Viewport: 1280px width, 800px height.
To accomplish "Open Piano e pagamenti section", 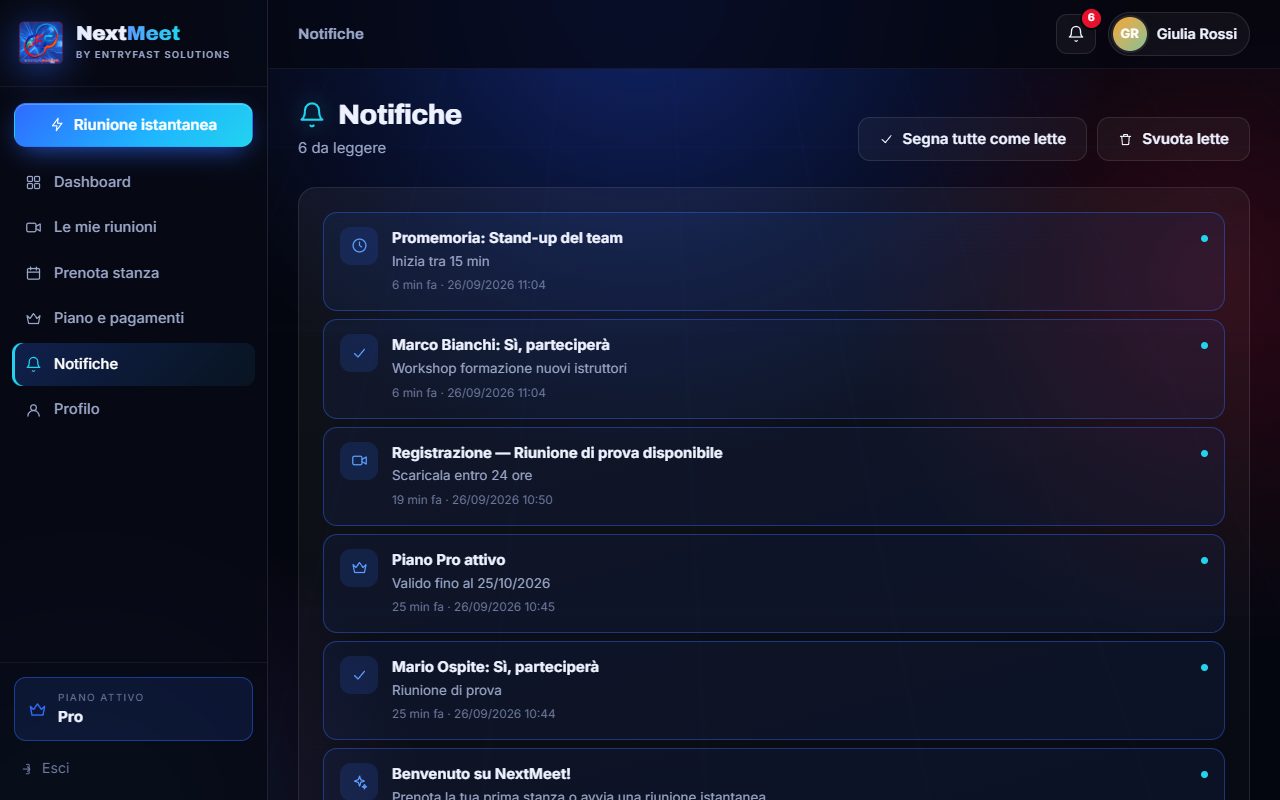I will coord(133,318).
